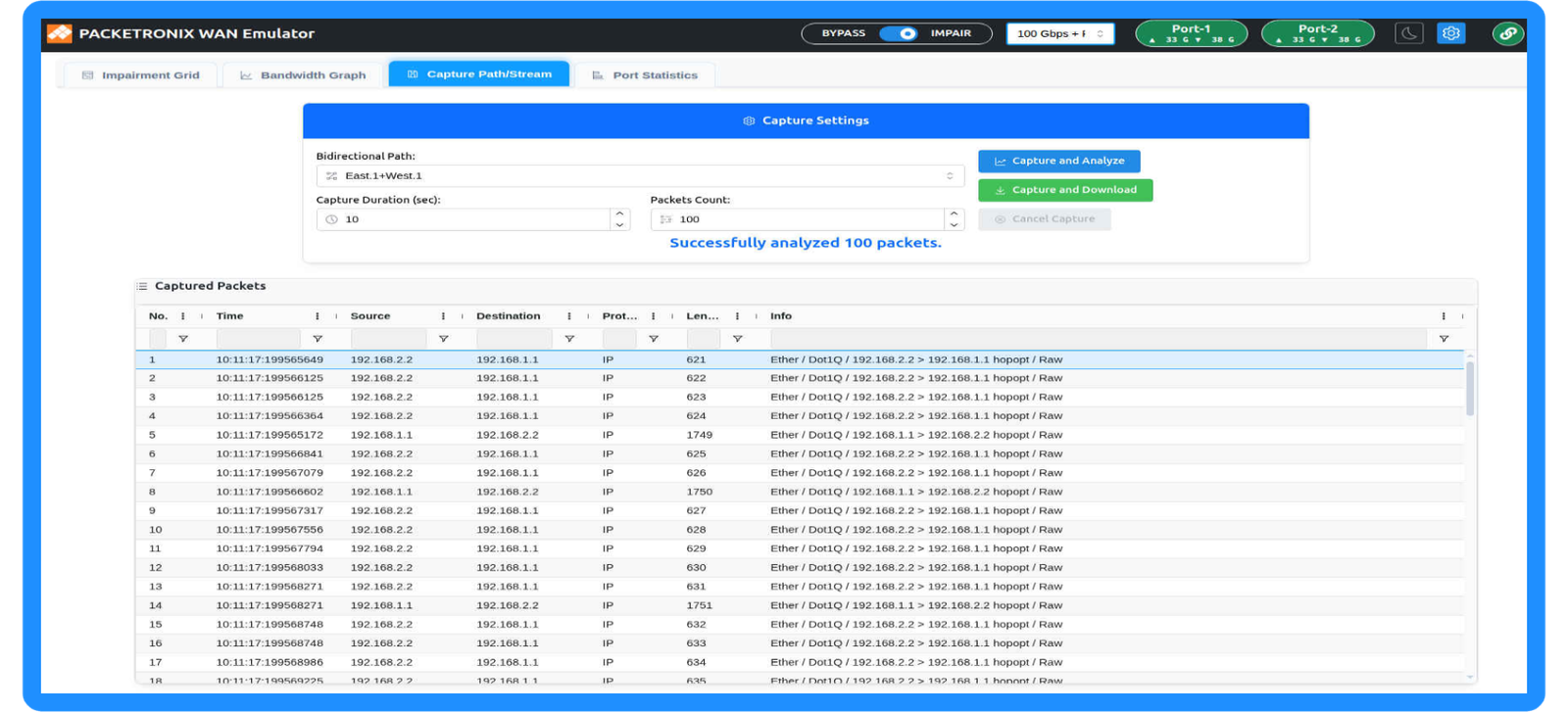
Task: Click the Capture Duration input field
Action: coord(464,219)
